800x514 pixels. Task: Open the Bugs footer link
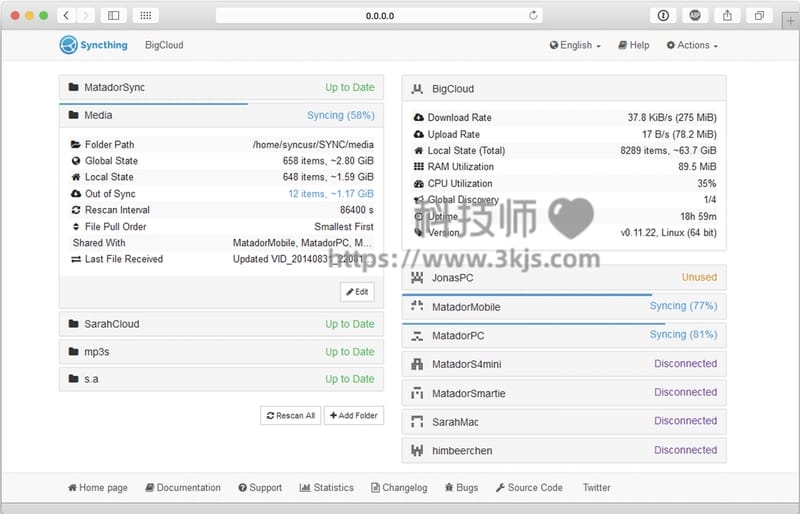coord(461,487)
